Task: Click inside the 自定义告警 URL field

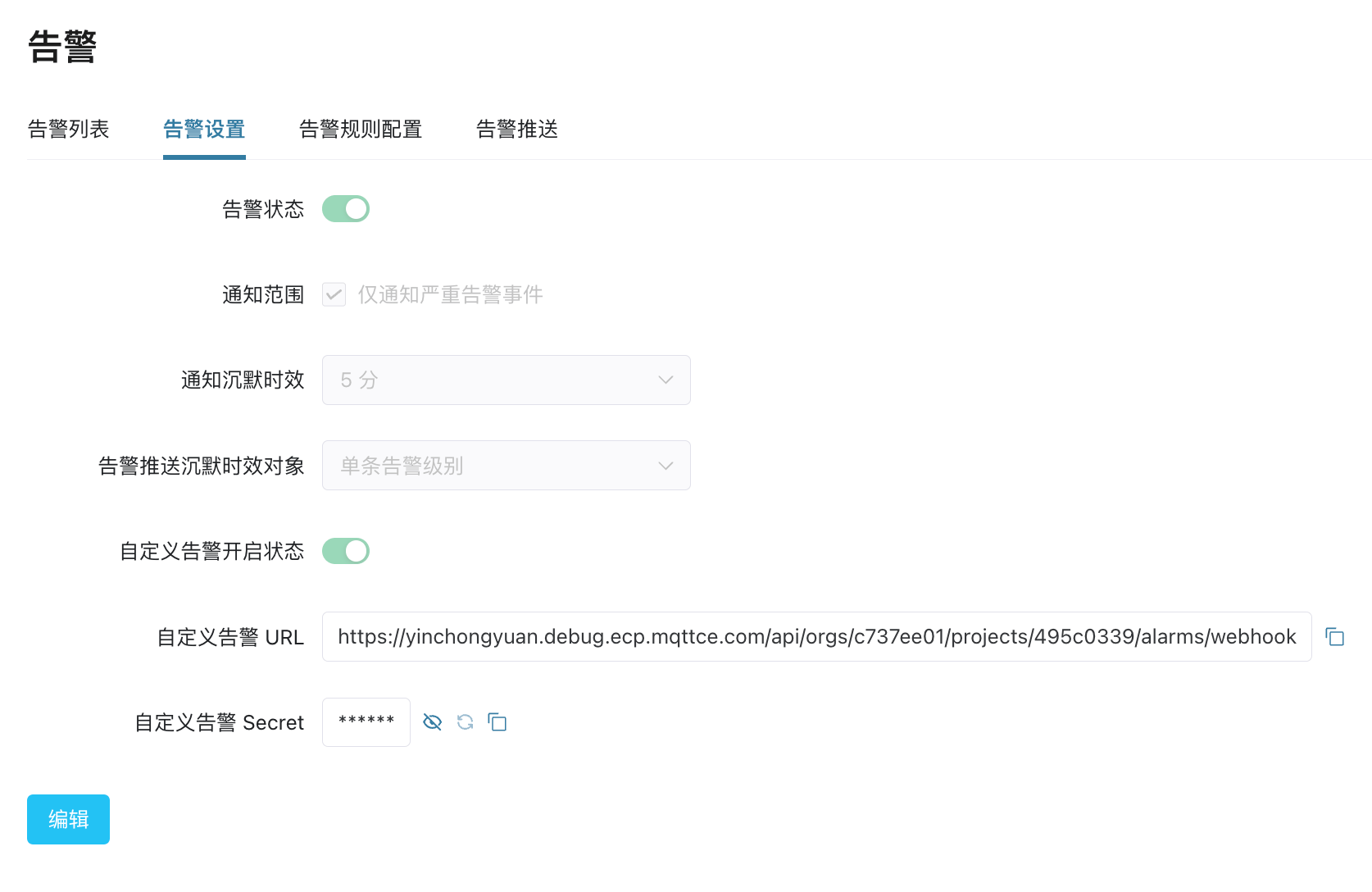Action: 816,637
